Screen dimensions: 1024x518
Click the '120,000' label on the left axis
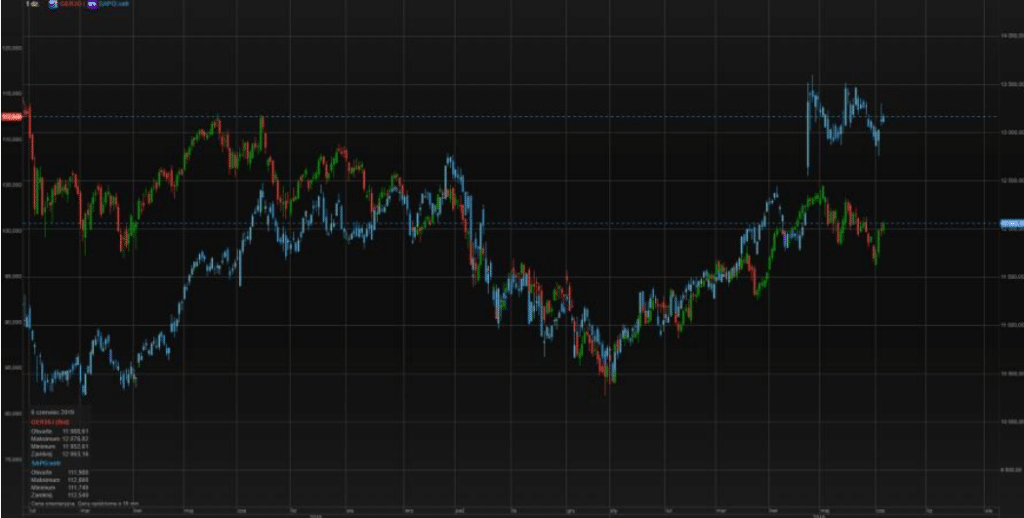(x=13, y=48)
